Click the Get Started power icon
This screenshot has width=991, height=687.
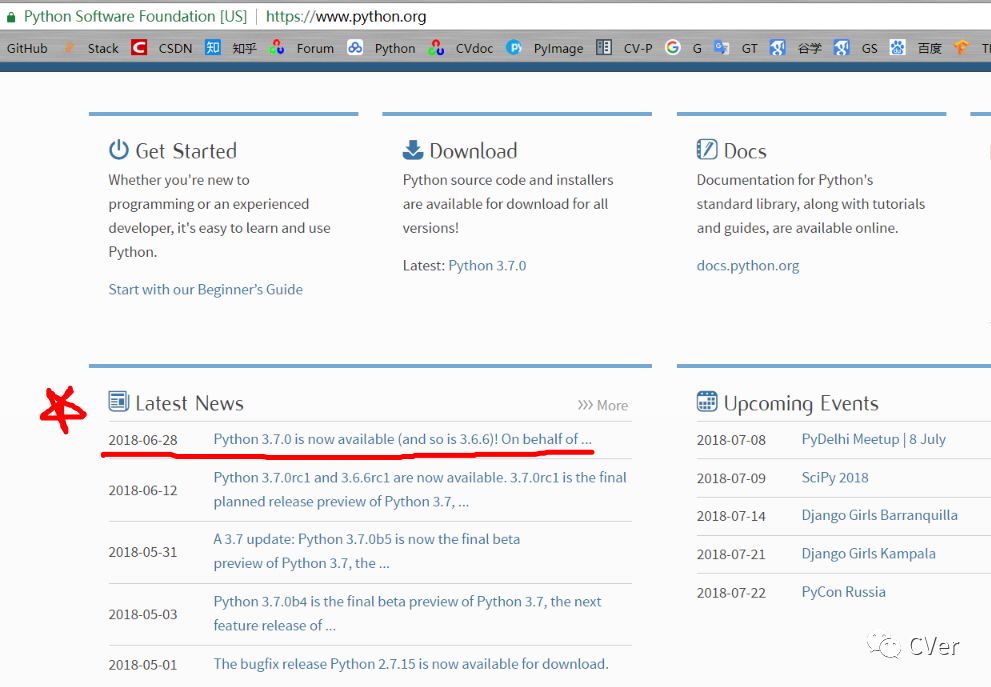(118, 150)
